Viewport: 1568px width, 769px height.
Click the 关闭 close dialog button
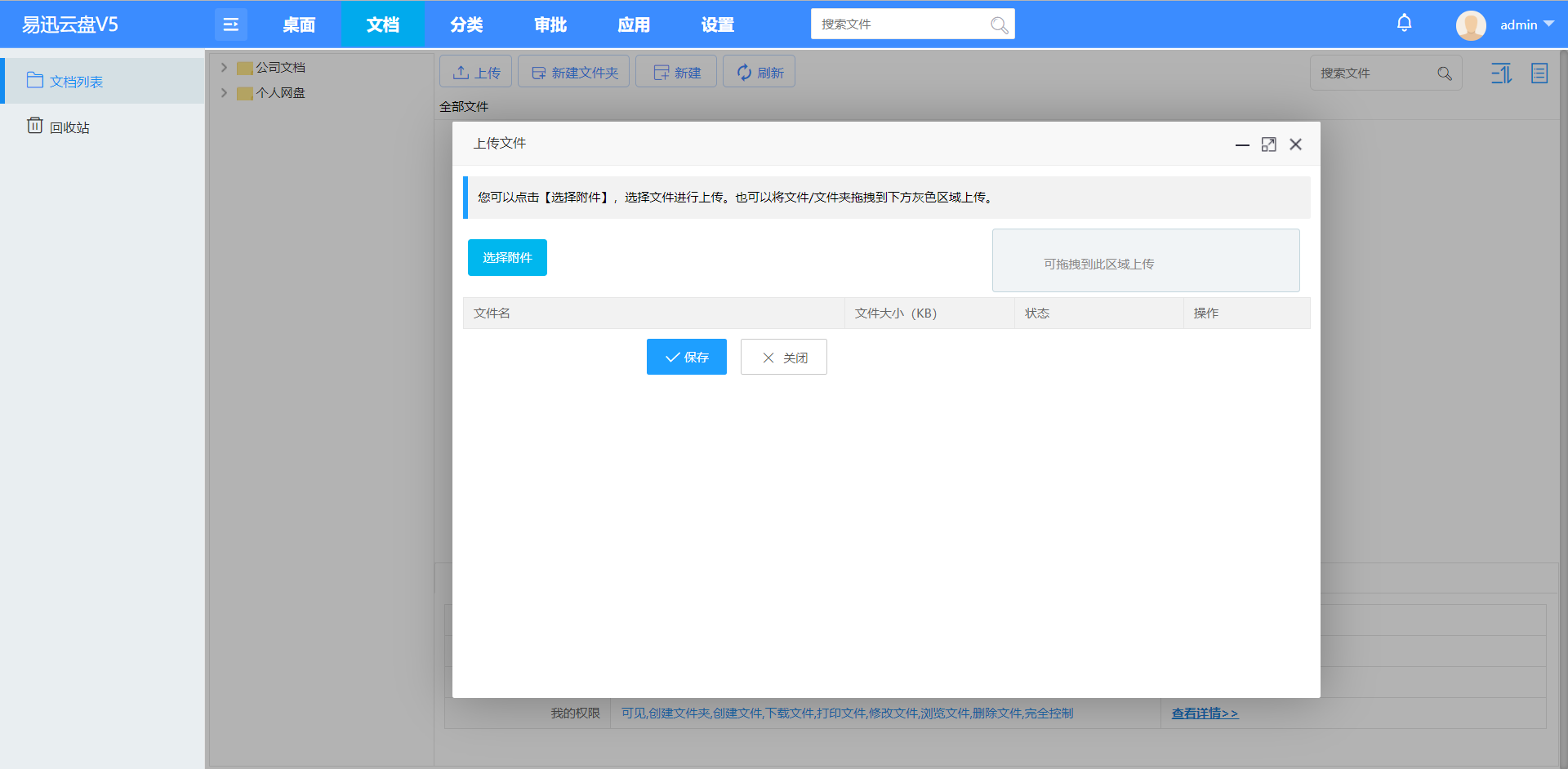coord(783,357)
